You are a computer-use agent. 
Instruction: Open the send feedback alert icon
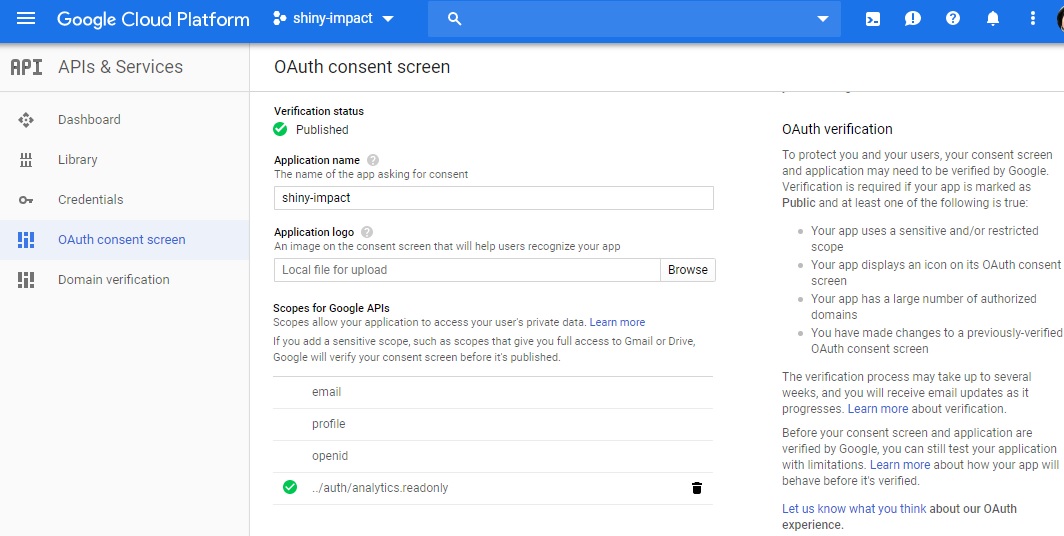(x=913, y=19)
